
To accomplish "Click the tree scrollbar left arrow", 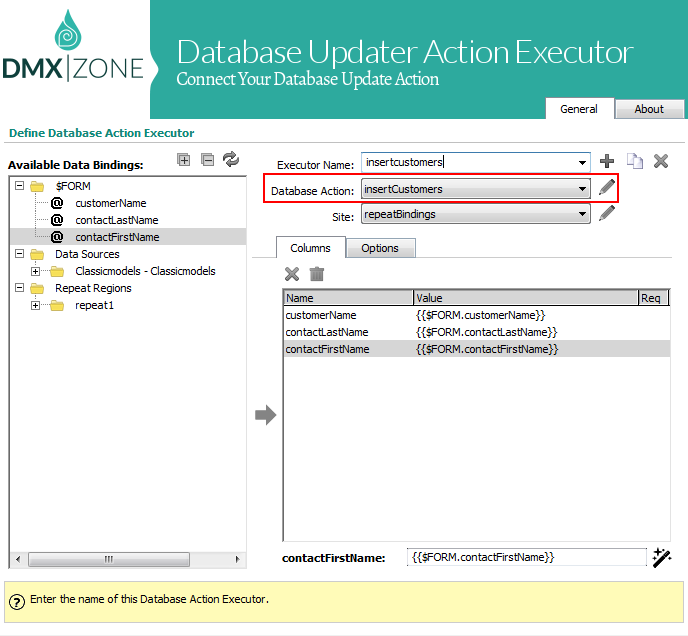I will [18, 559].
